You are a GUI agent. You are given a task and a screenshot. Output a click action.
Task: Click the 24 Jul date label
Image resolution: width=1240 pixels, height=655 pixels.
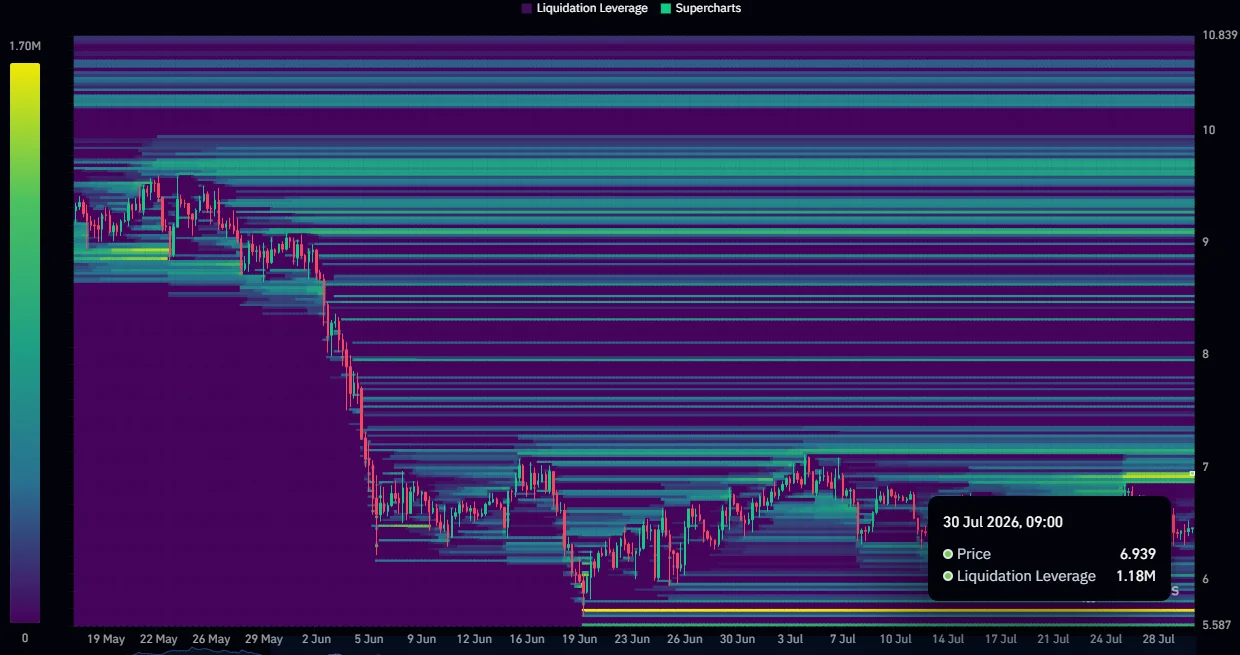1106,638
